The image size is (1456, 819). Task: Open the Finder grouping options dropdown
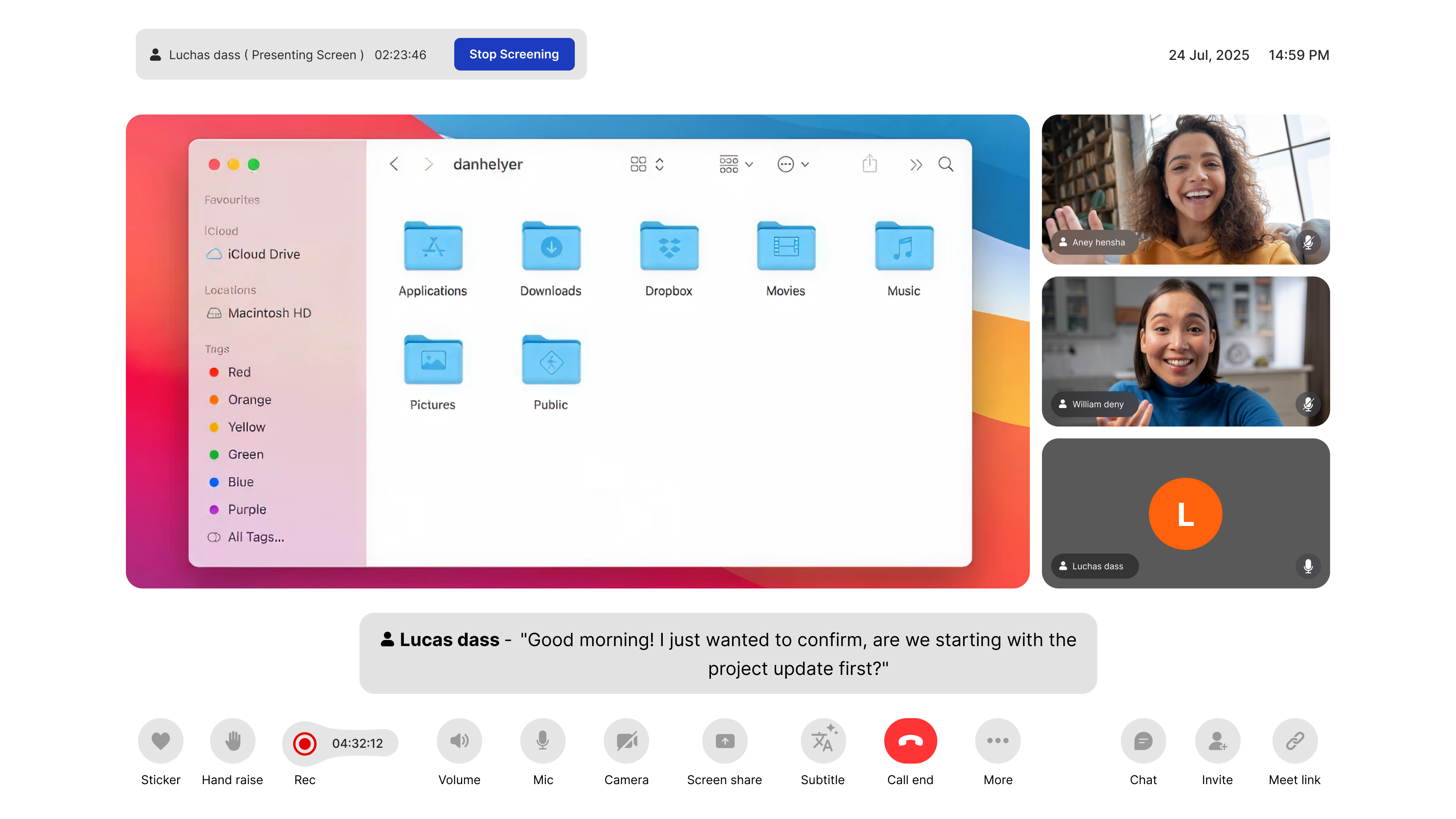pyautogui.click(x=735, y=164)
